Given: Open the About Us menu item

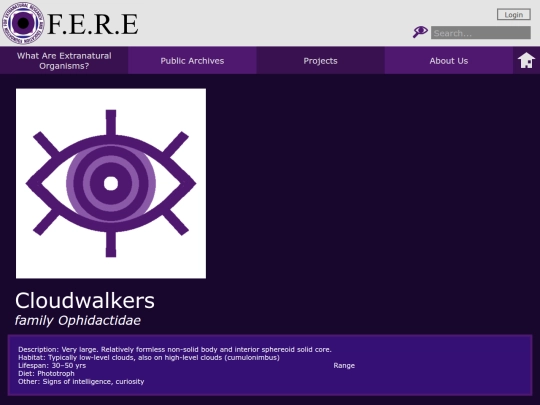Looking at the screenshot, I should tap(449, 61).
